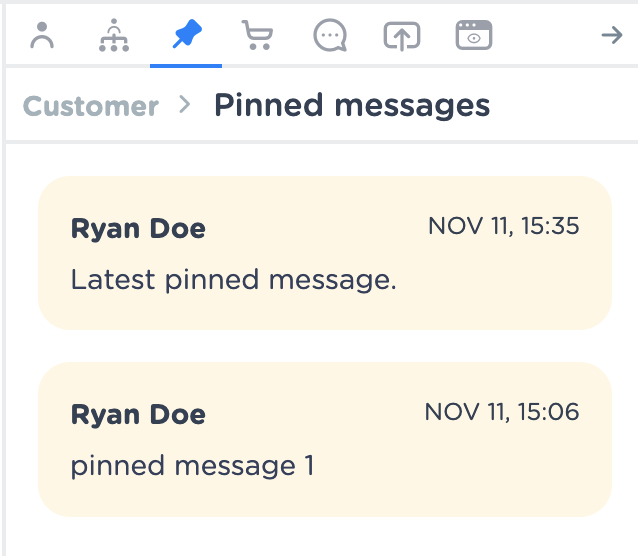Open the shopping cart icon tab

tap(257, 36)
